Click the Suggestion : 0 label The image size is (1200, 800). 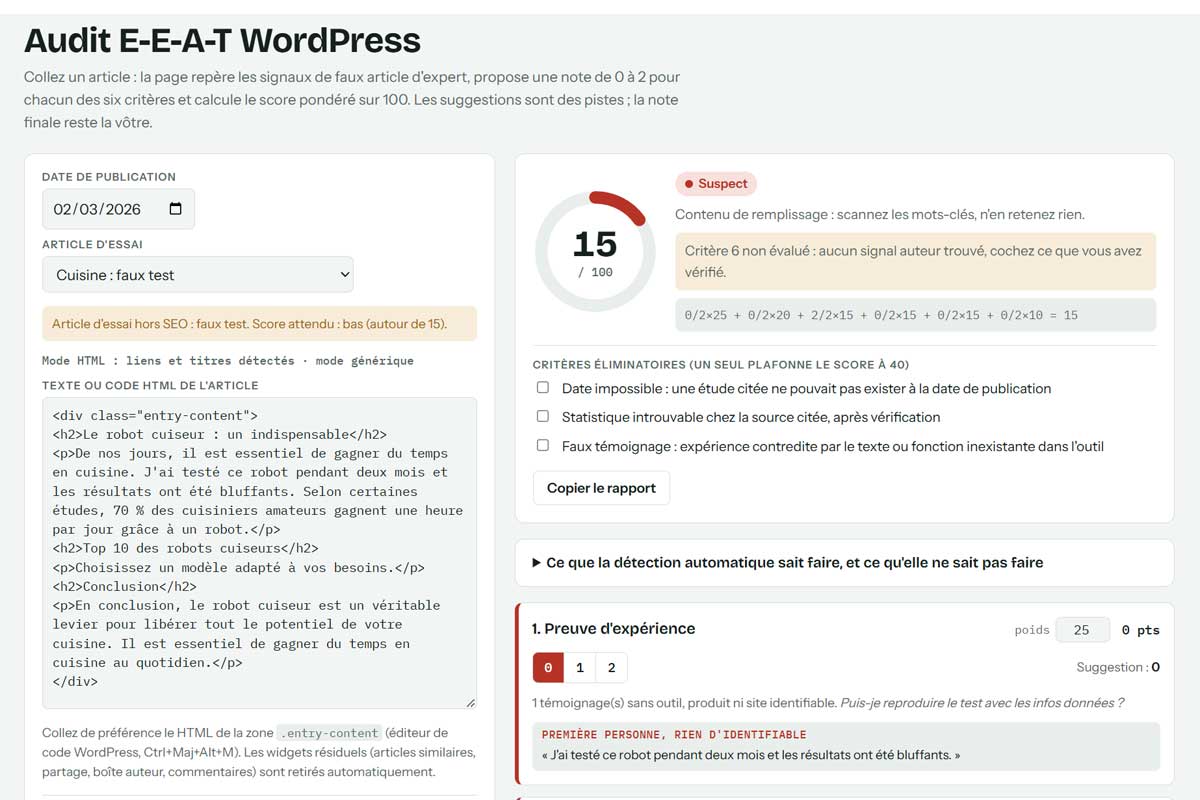pos(1118,667)
